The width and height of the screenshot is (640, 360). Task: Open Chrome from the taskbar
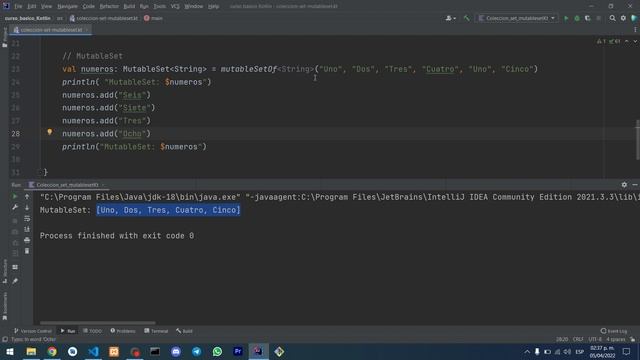point(52,351)
